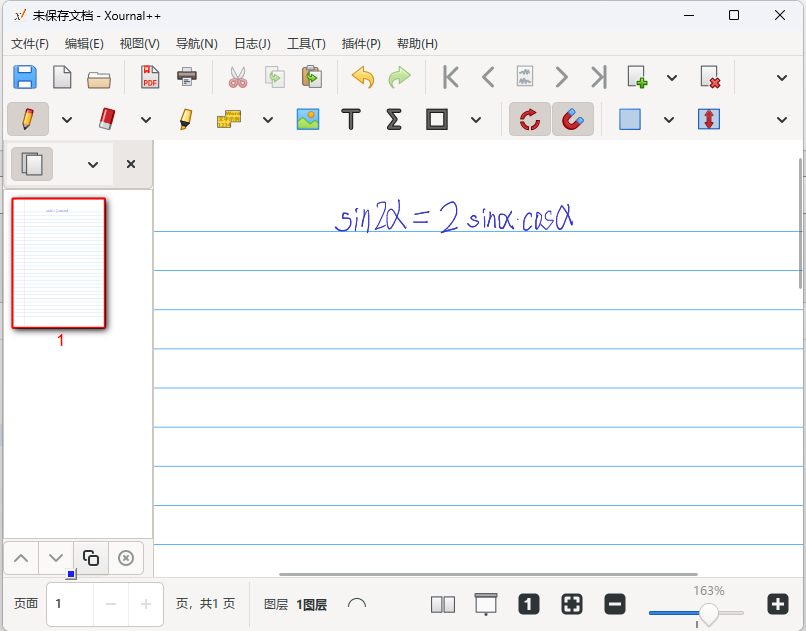
Task: Toggle the rotation snapping button
Action: pos(529,119)
